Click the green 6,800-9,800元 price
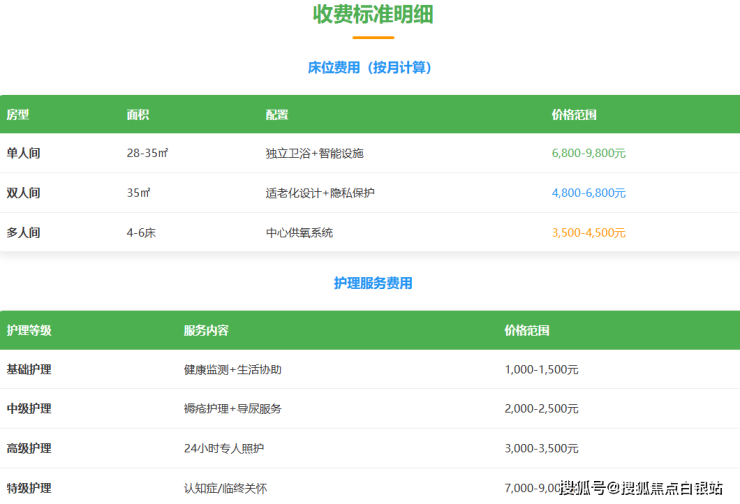This screenshot has width=740, height=504. pos(588,154)
